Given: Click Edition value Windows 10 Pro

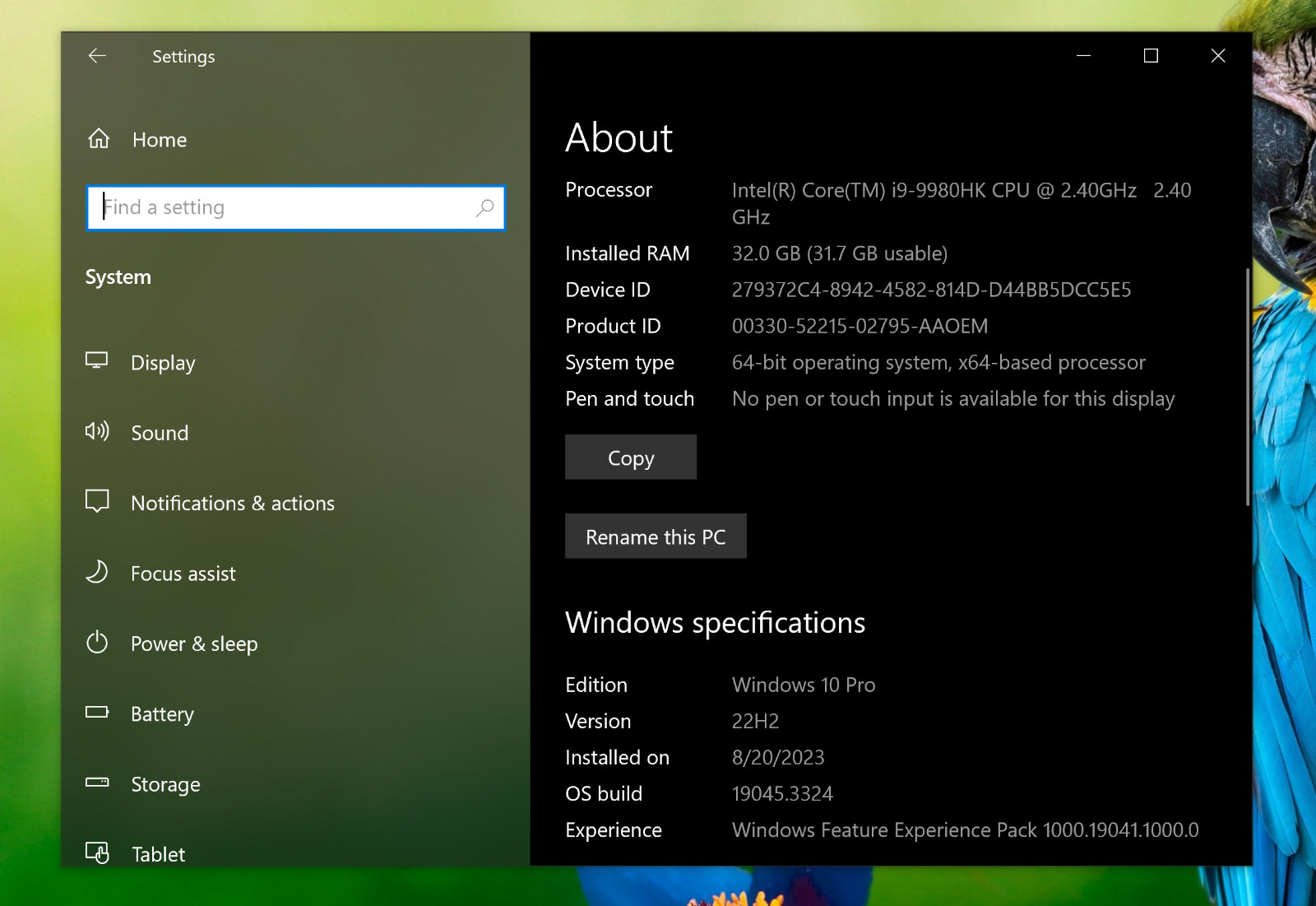Looking at the screenshot, I should [x=804, y=685].
